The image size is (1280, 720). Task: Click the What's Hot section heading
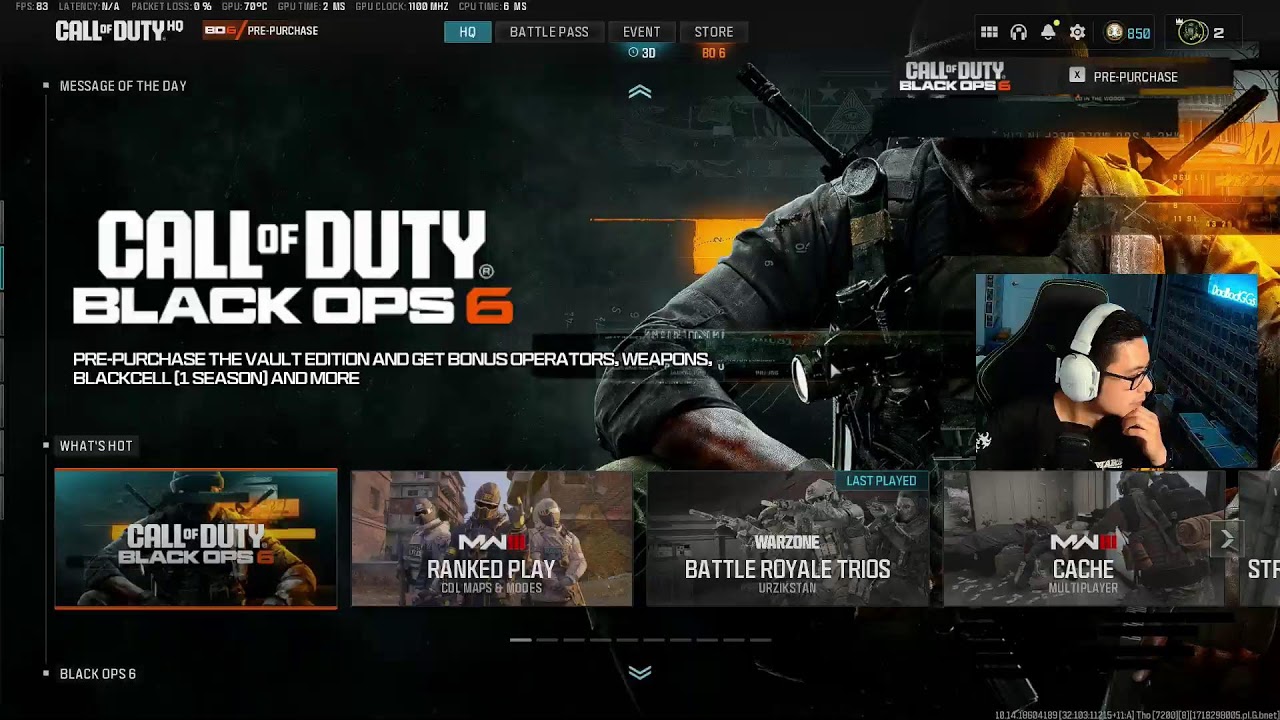point(96,446)
